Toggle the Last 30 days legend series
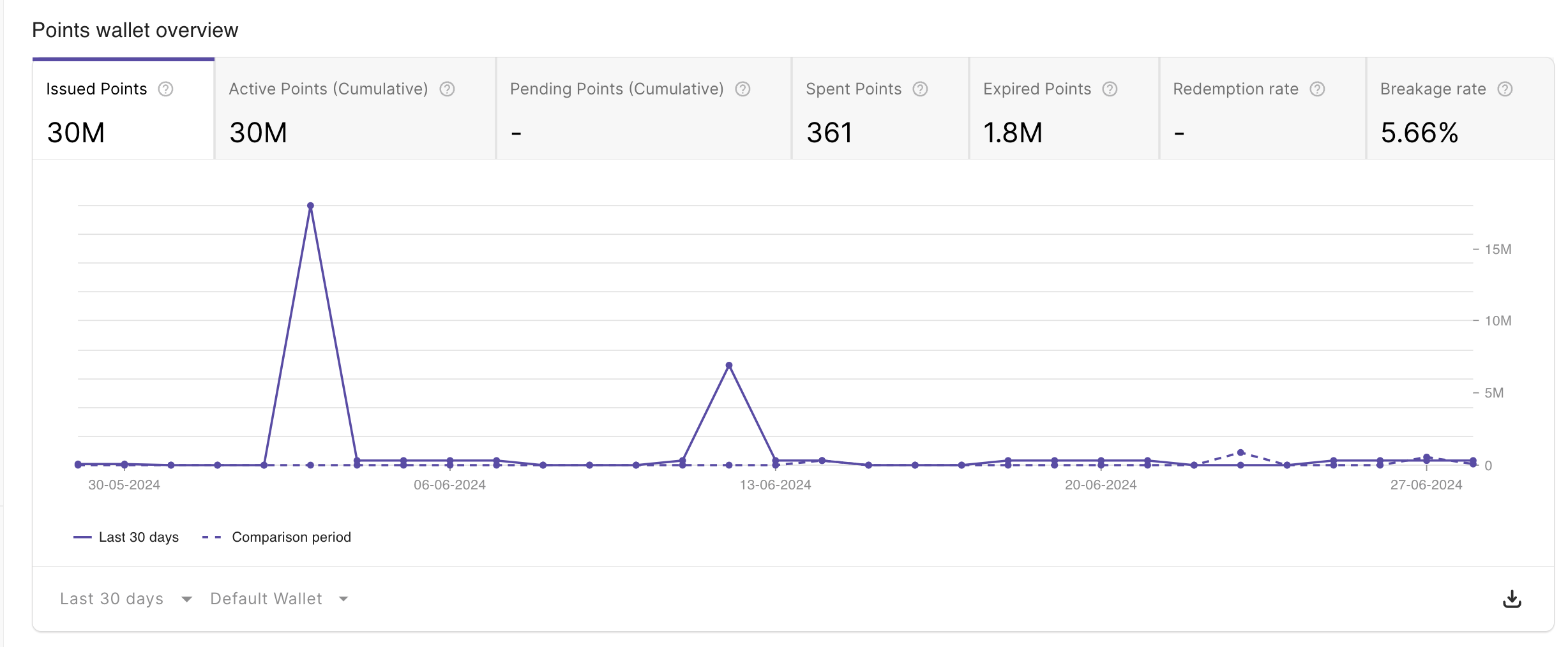The width and height of the screenshot is (1568, 647). pyautogui.click(x=126, y=537)
